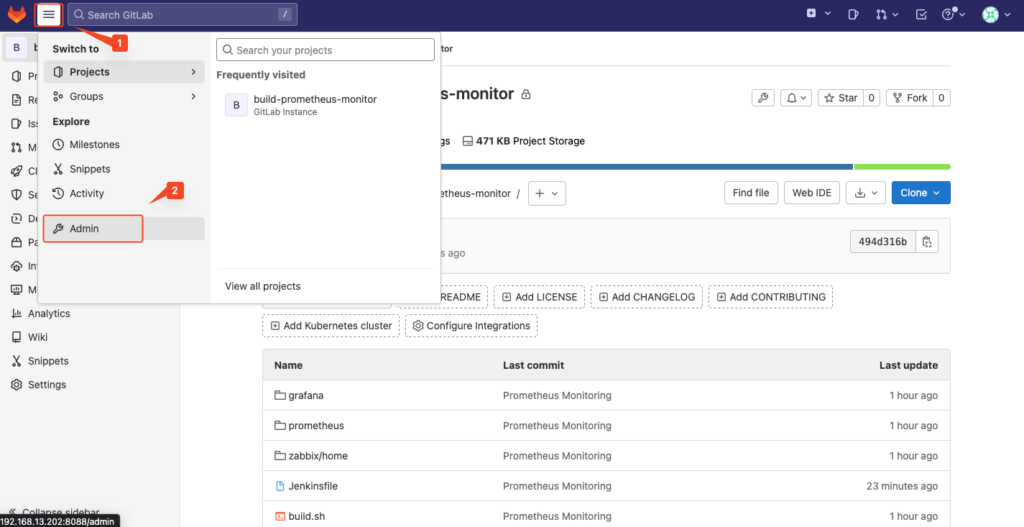Focus the Search GitLab field
The width and height of the screenshot is (1024, 527).
pyautogui.click(x=183, y=14)
